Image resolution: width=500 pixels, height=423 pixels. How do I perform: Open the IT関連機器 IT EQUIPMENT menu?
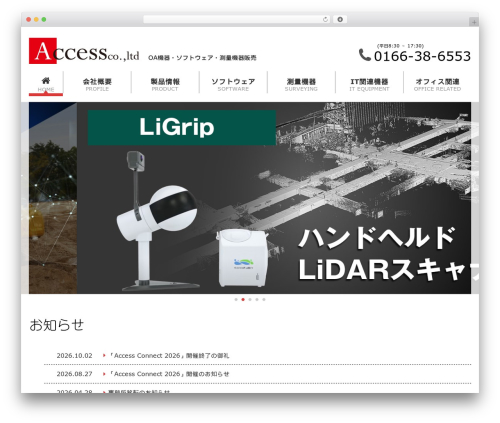[x=369, y=84]
